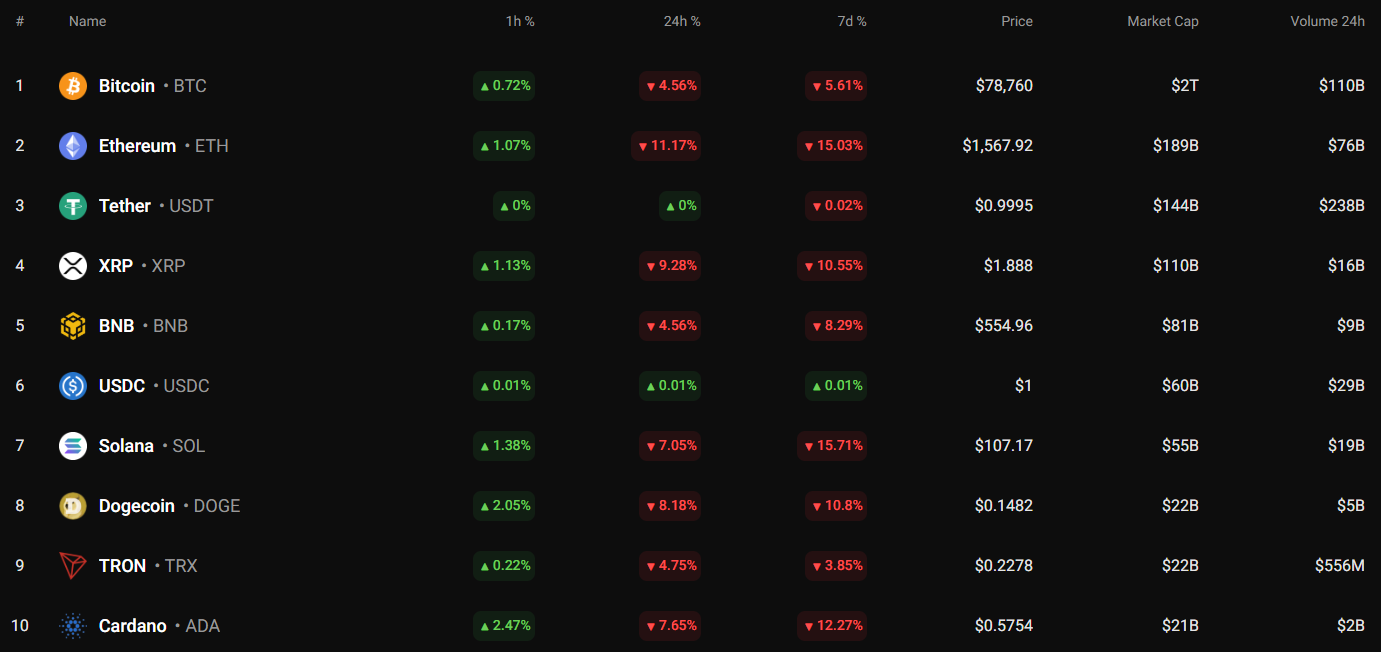Click the Dogecoin logo icon
The width and height of the screenshot is (1381, 652).
[x=73, y=506]
